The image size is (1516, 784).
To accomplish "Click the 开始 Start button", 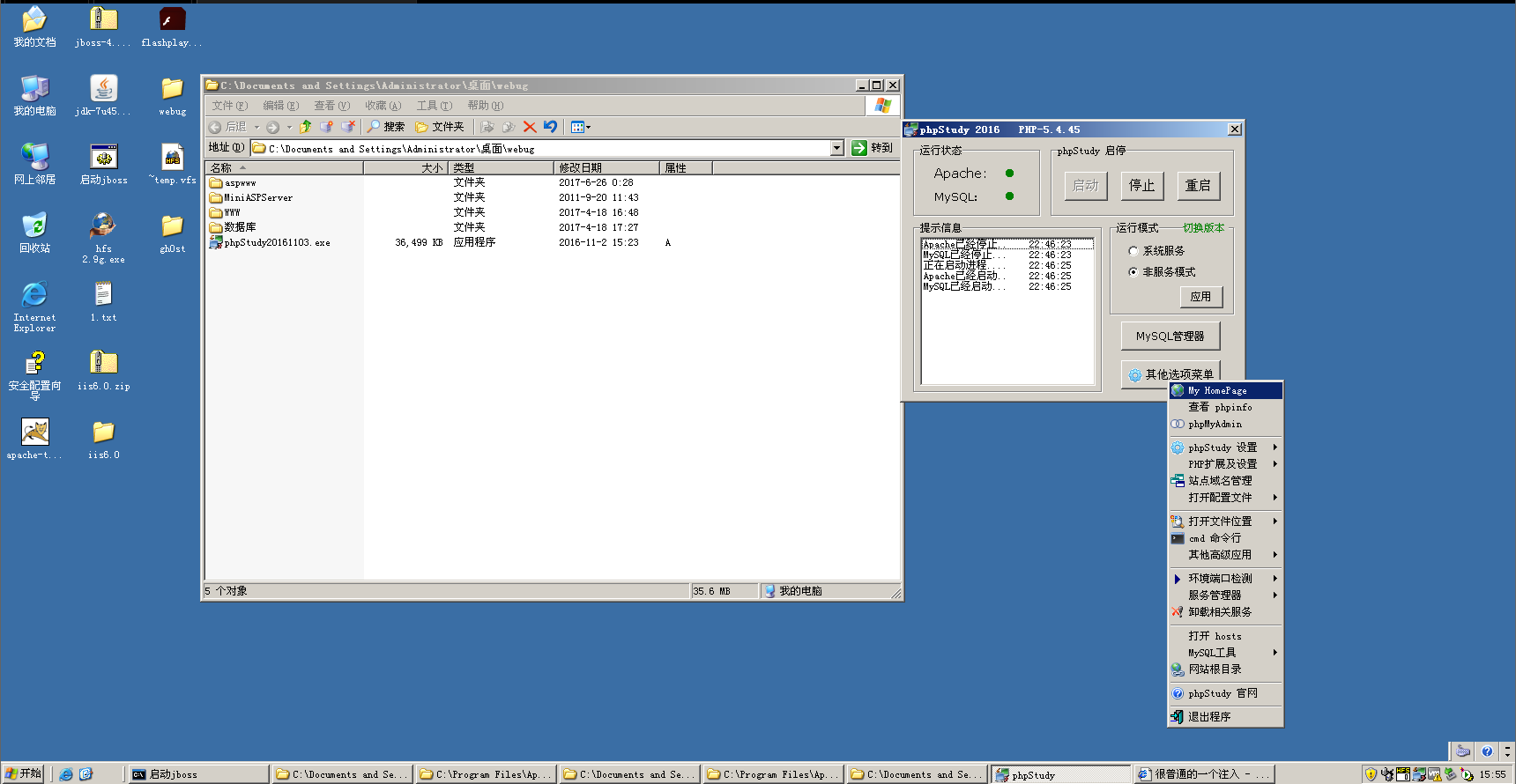I will click(x=23, y=773).
